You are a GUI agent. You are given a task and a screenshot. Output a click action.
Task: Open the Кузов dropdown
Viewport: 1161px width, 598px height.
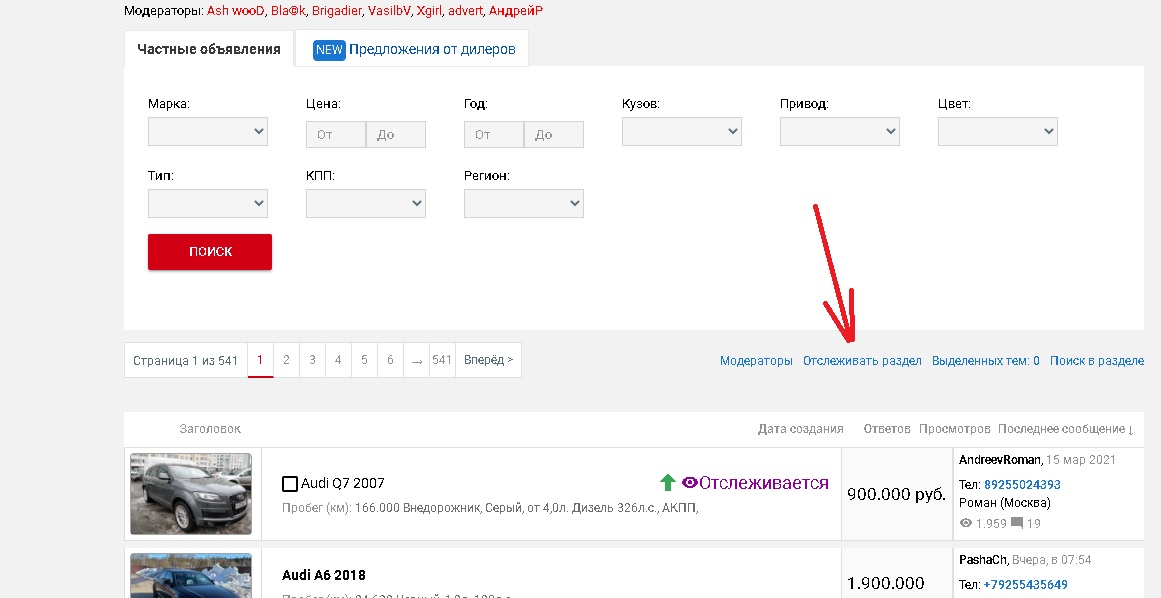(x=681, y=132)
